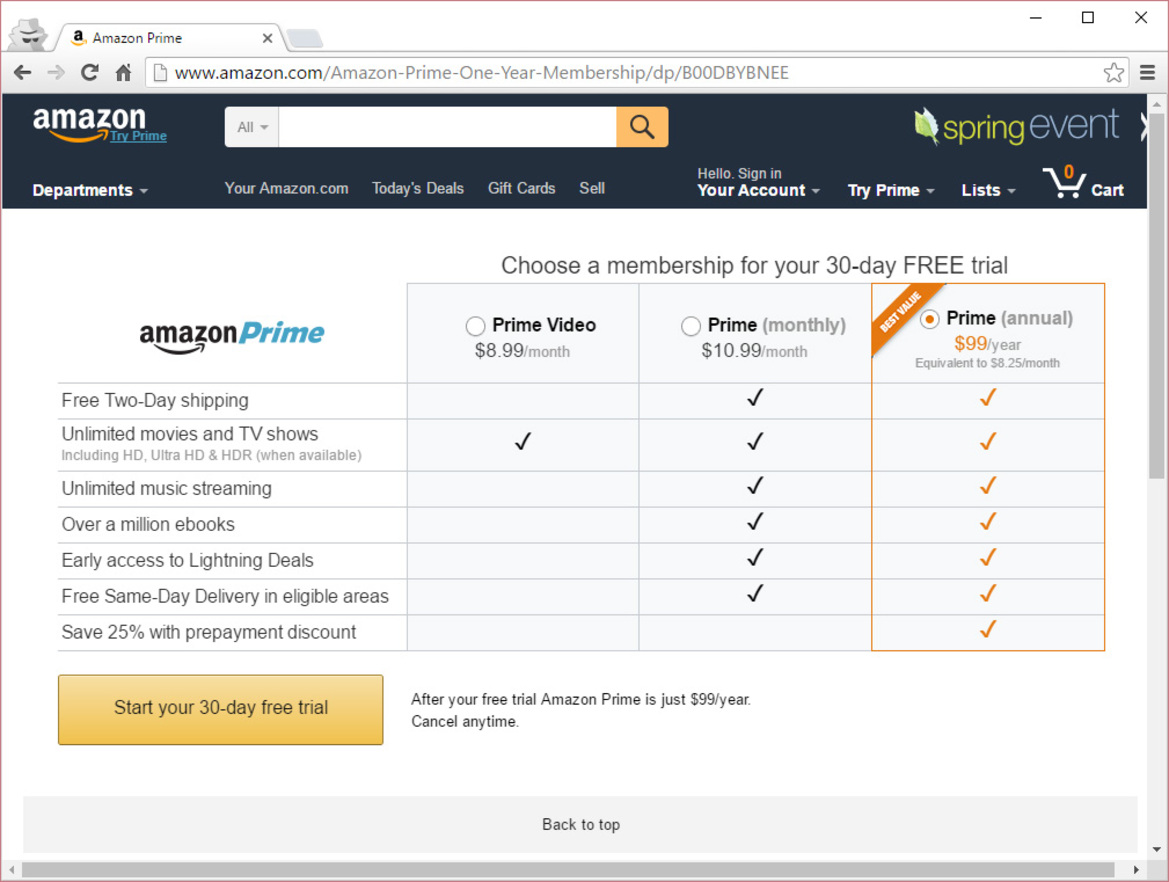Select the Prime (monthly) radio button
The width and height of the screenshot is (1169, 882).
pos(690,326)
